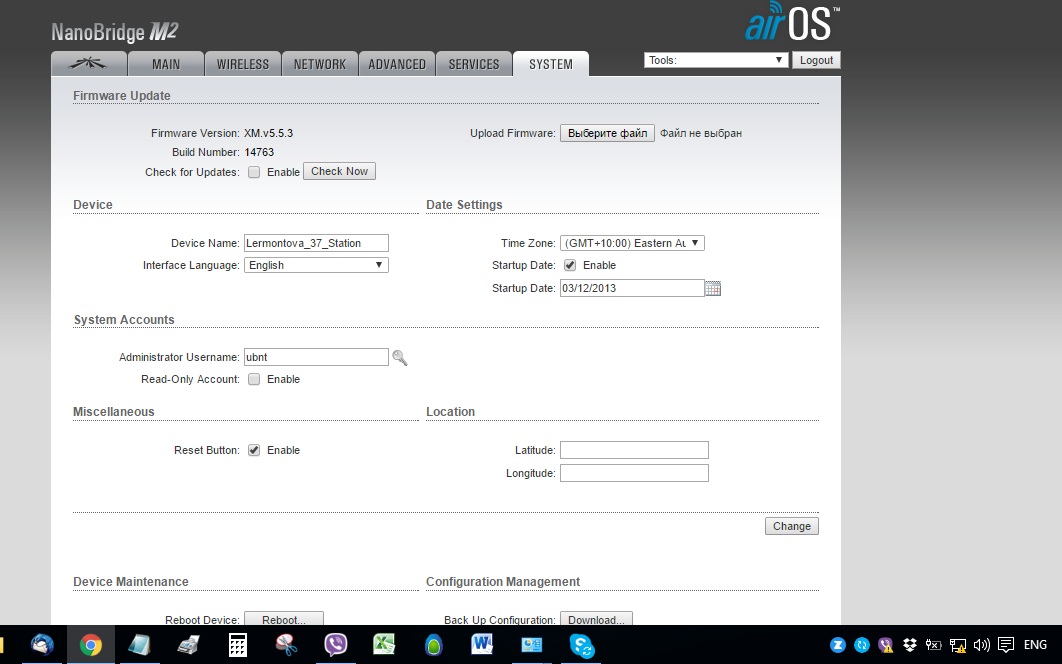This screenshot has height=664, width=1062.
Task: Open Calculator from the taskbar
Action: point(238,645)
